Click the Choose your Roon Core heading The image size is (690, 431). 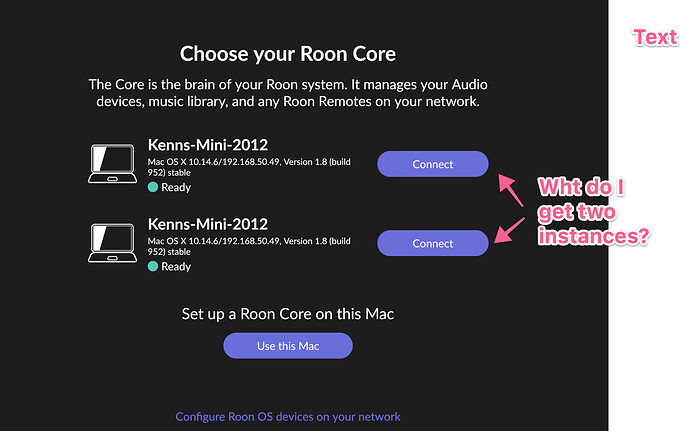288,54
